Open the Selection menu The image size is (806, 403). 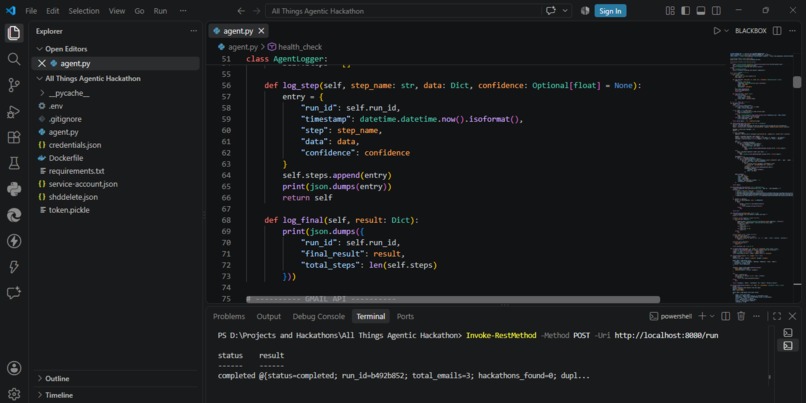pos(83,11)
